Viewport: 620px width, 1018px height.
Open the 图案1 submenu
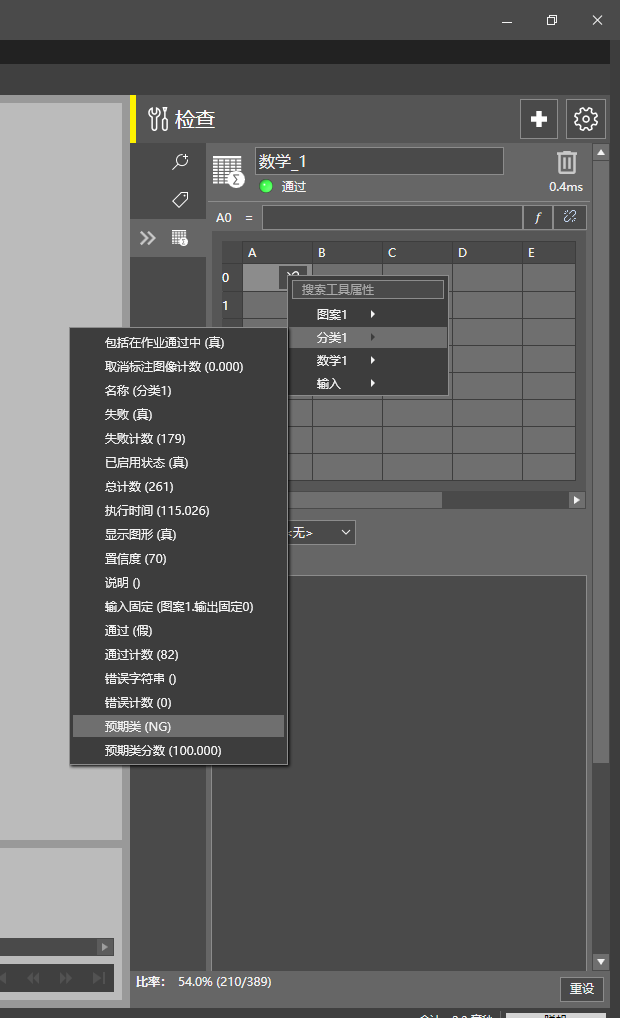coord(368,314)
